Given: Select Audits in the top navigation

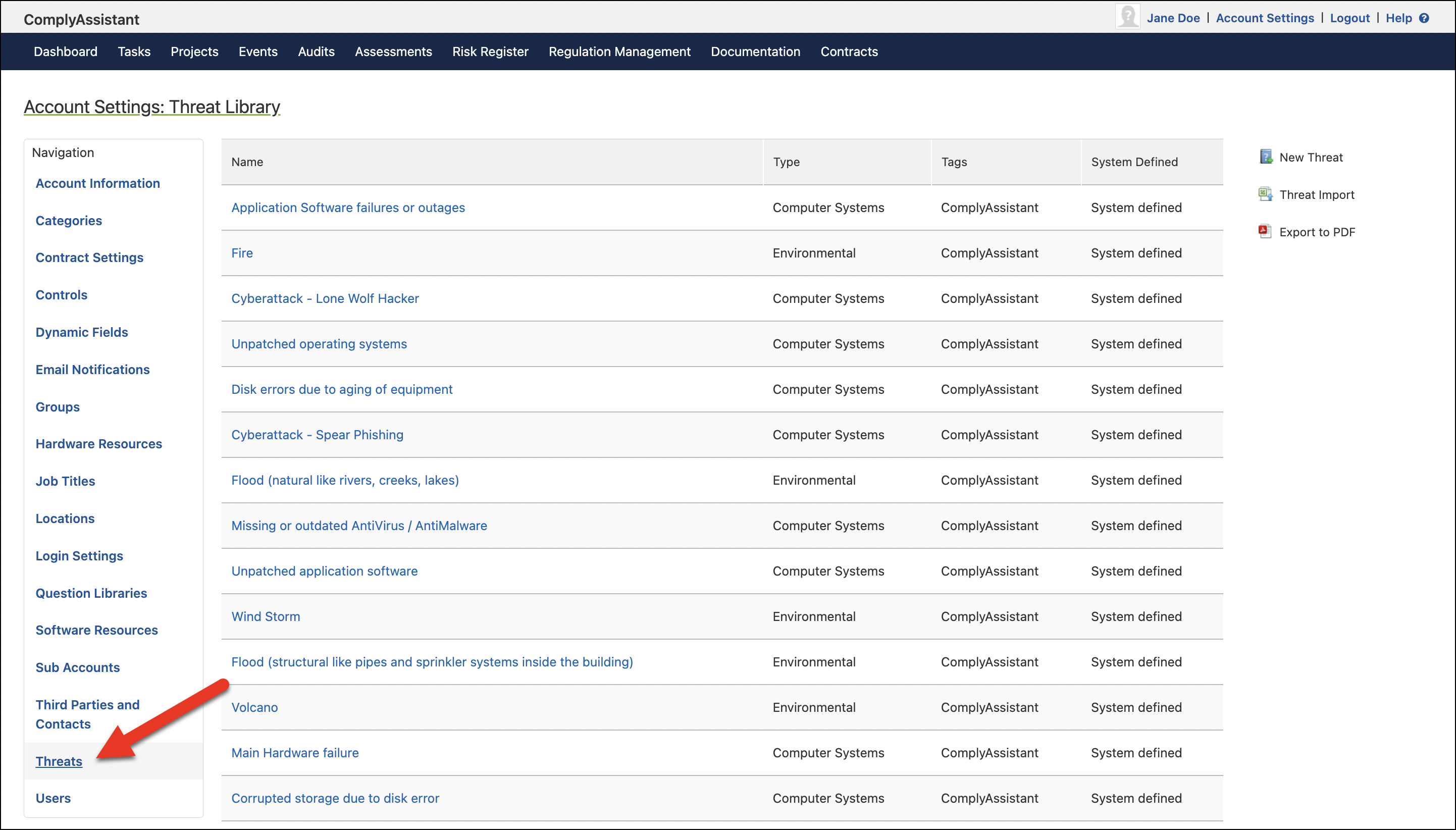Looking at the screenshot, I should [x=316, y=51].
